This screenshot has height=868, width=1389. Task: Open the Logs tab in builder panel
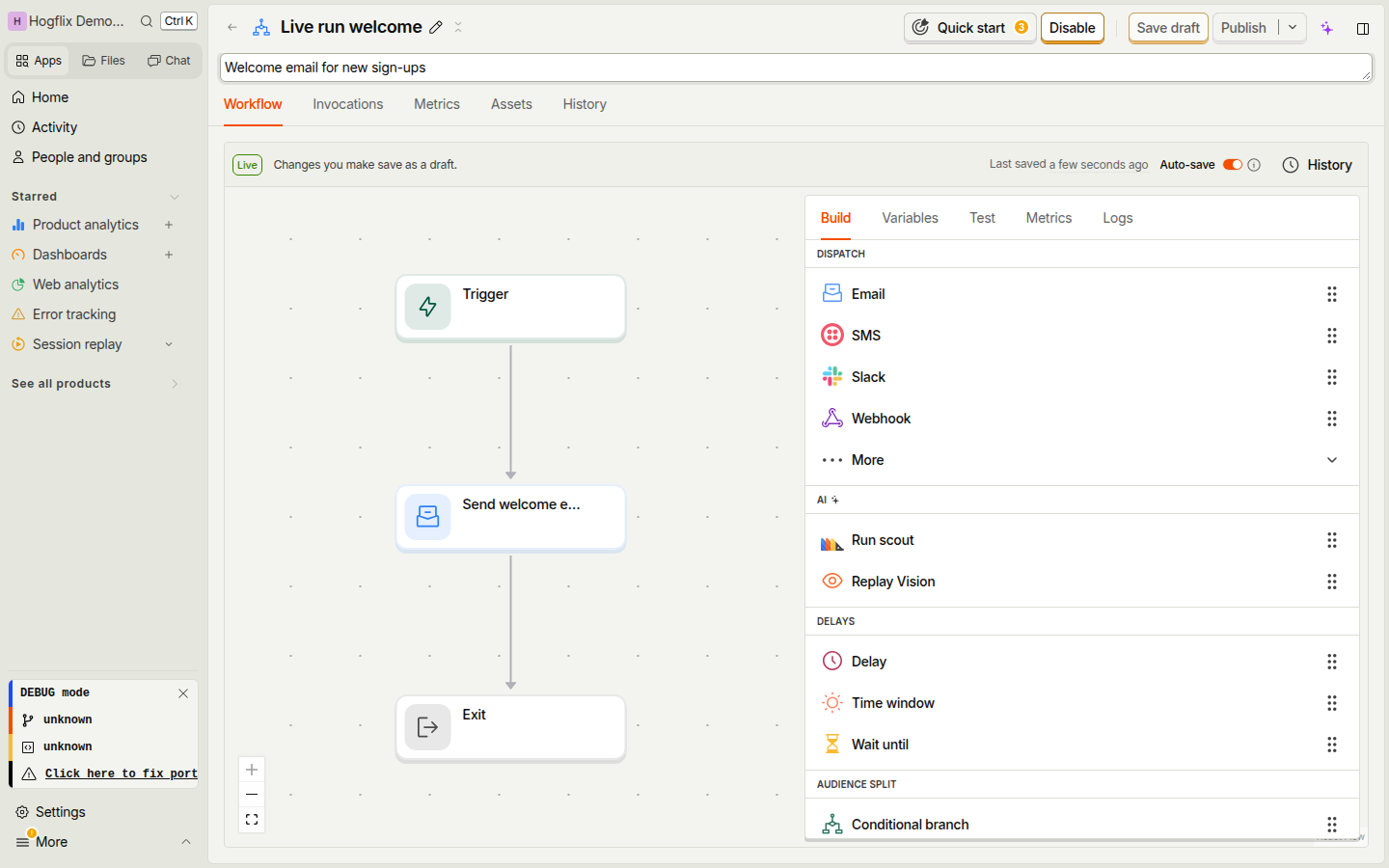(x=1118, y=218)
